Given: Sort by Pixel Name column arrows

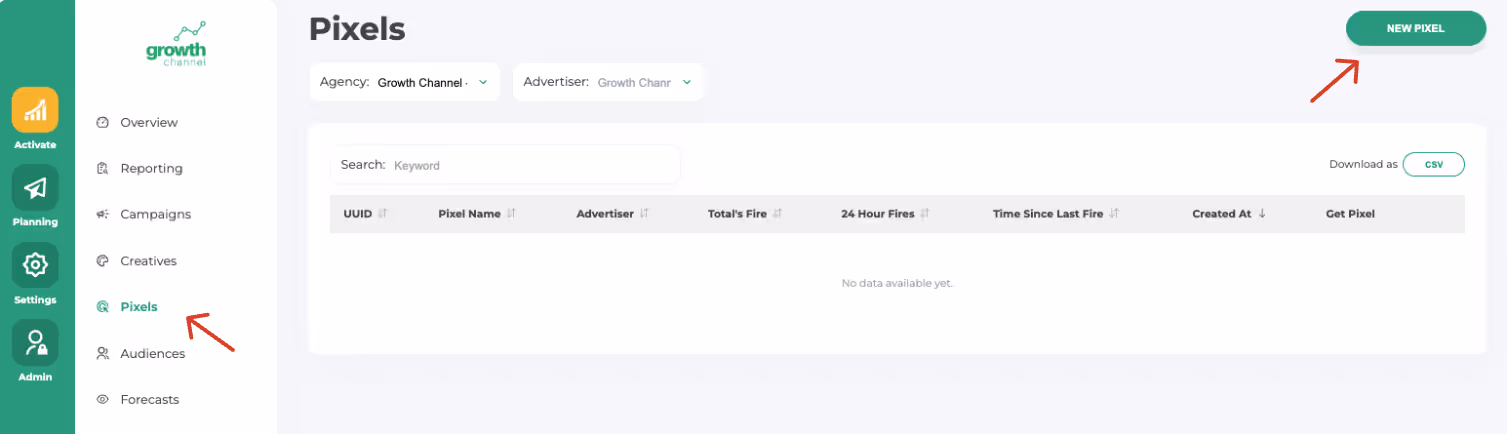Looking at the screenshot, I should click(511, 214).
